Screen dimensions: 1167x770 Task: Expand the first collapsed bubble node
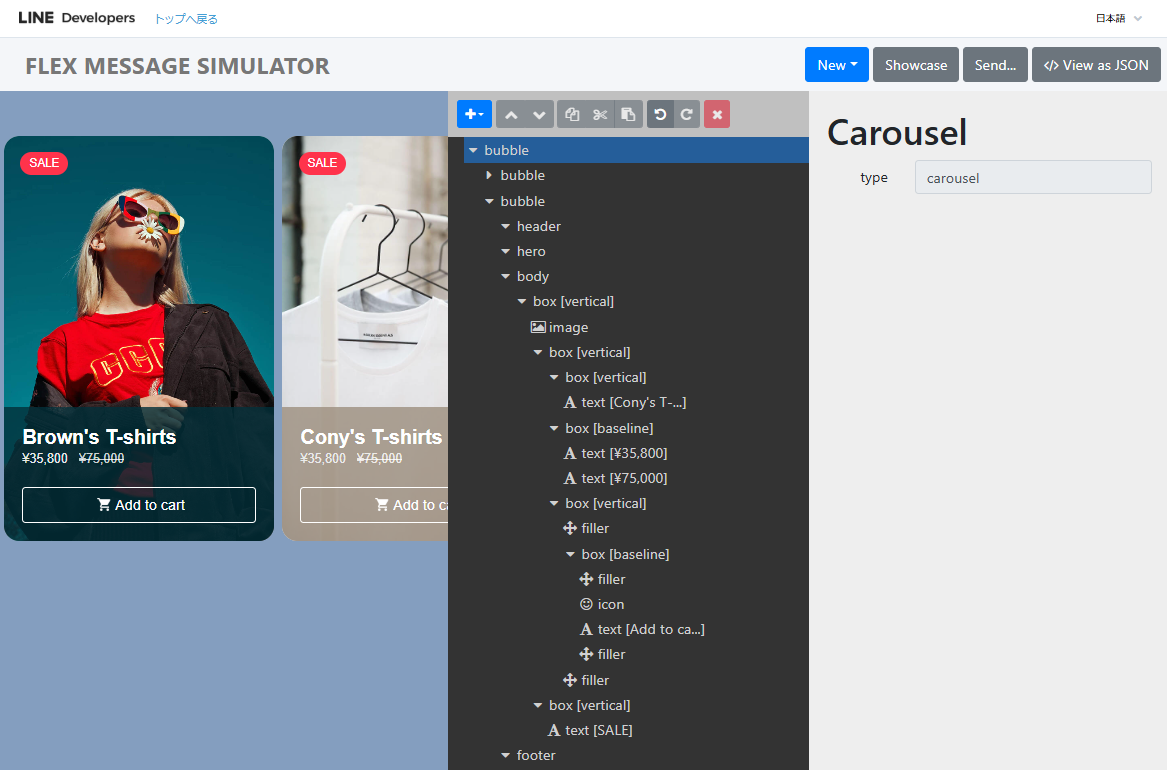pos(489,176)
